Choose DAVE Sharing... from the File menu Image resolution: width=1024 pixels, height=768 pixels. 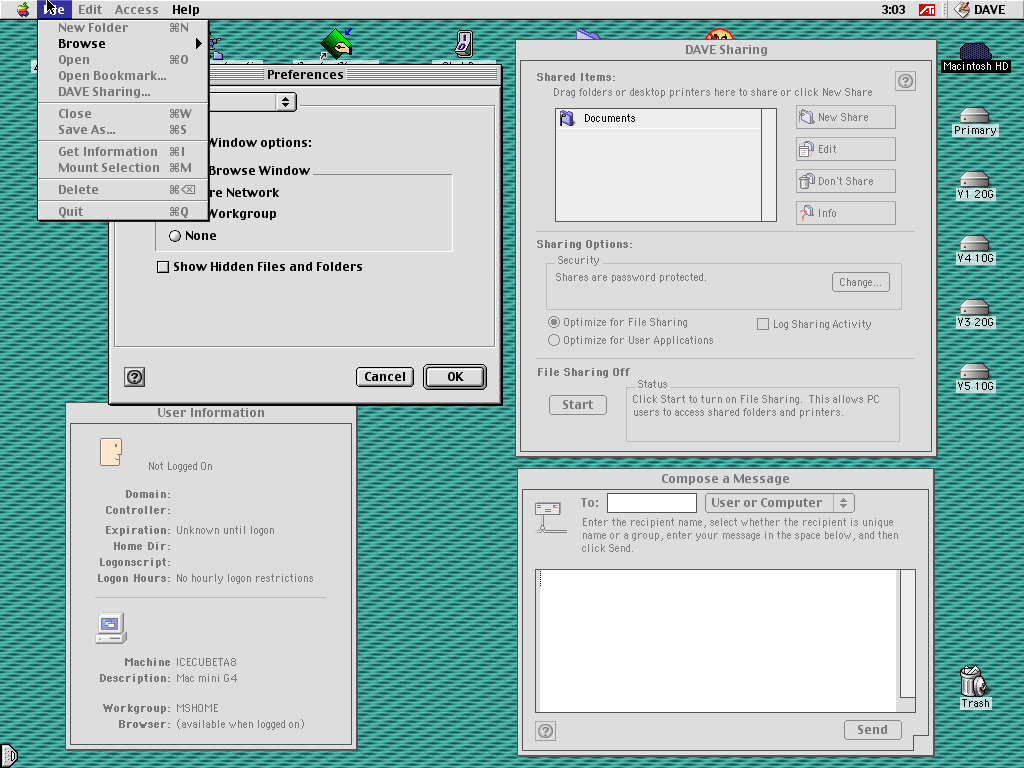point(123,92)
